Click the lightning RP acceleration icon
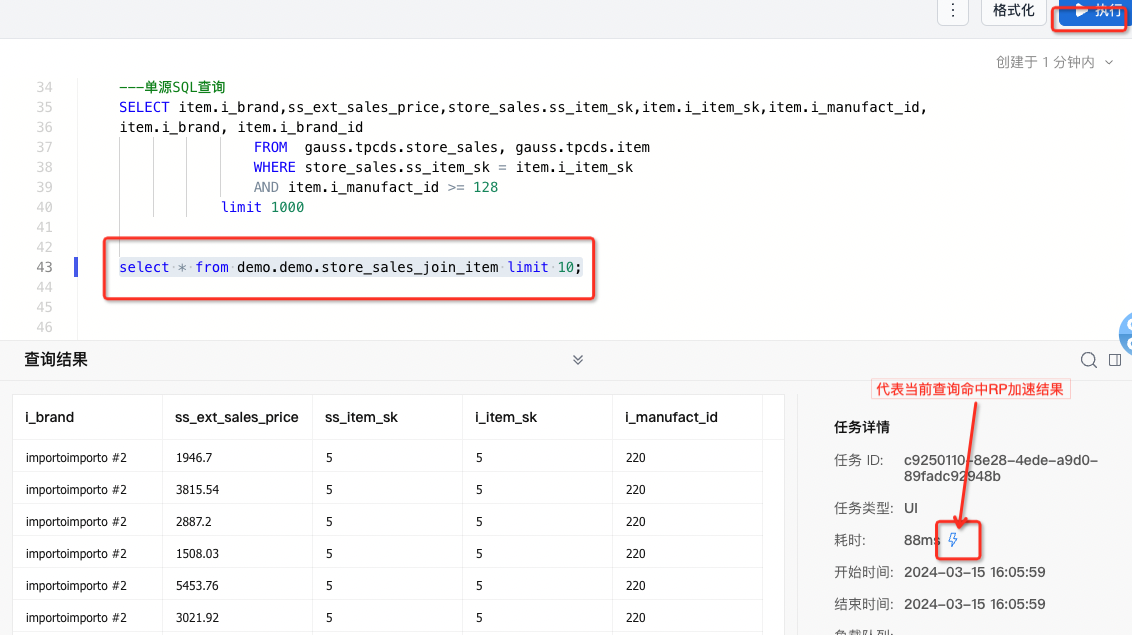The image size is (1132, 635). tap(953, 540)
